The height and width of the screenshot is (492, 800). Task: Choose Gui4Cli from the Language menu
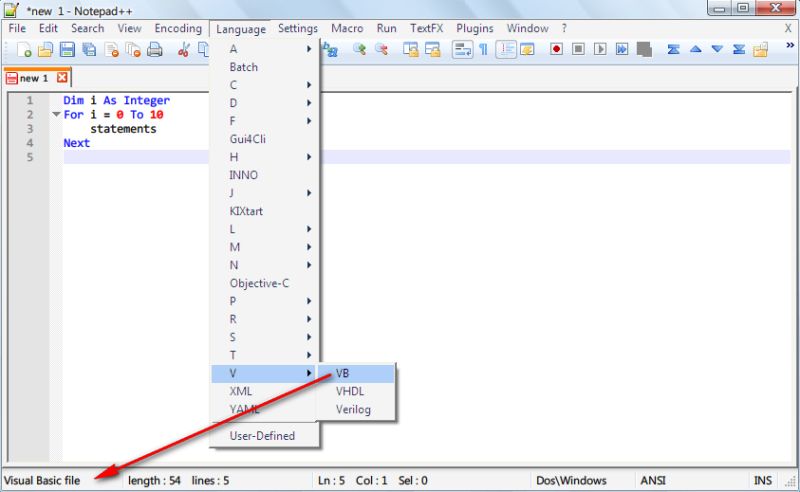tap(265, 139)
